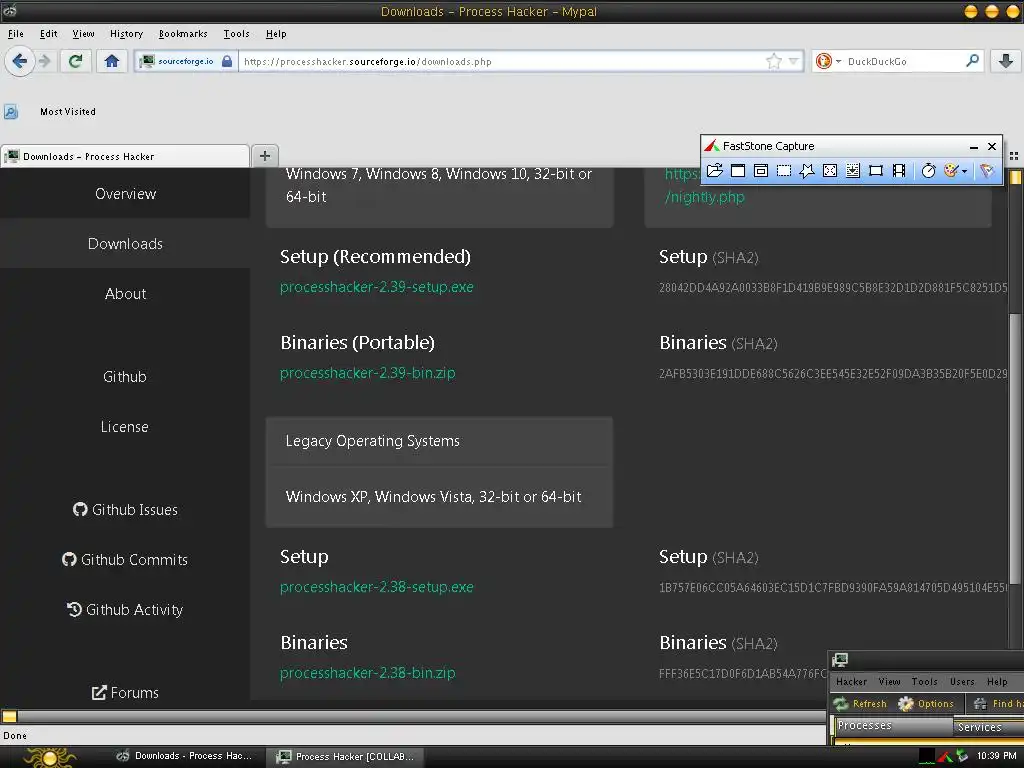Switch to Services tab in Process Hacker
1024x768 pixels.
click(989, 727)
